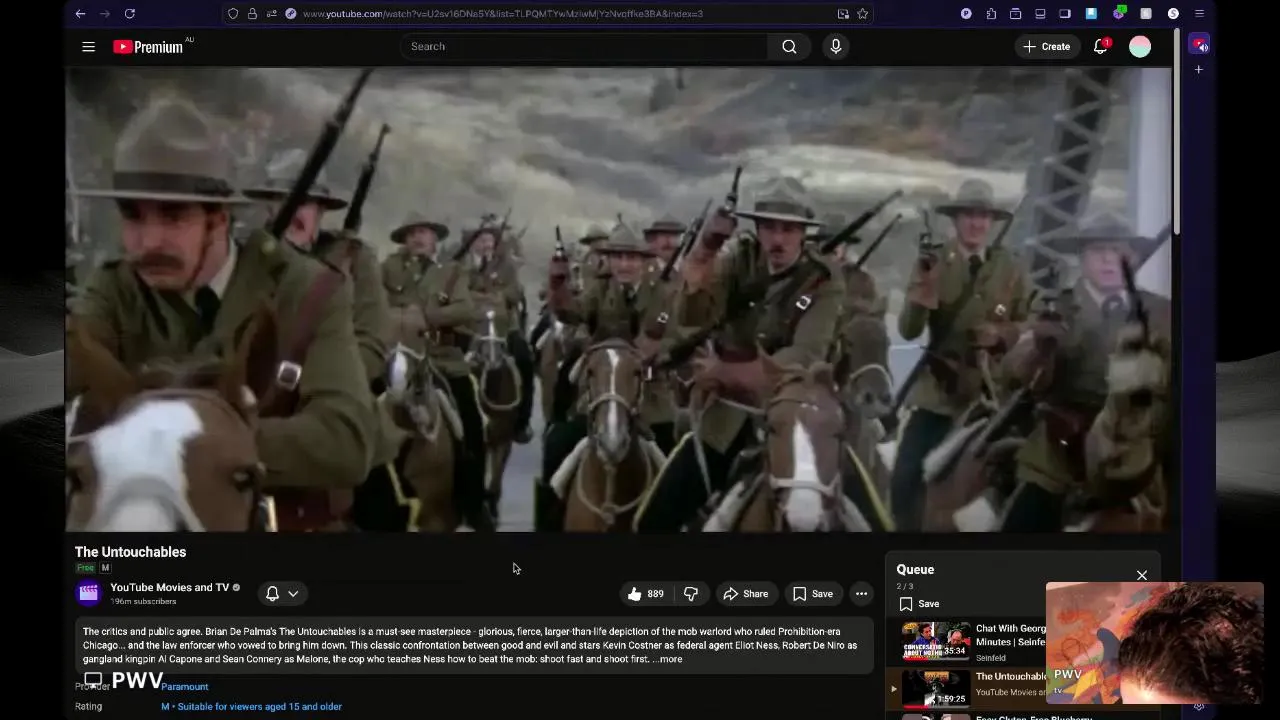Image resolution: width=1280 pixels, height=720 pixels.
Task: Click into the YouTube Search box
Action: pyautogui.click(x=584, y=46)
